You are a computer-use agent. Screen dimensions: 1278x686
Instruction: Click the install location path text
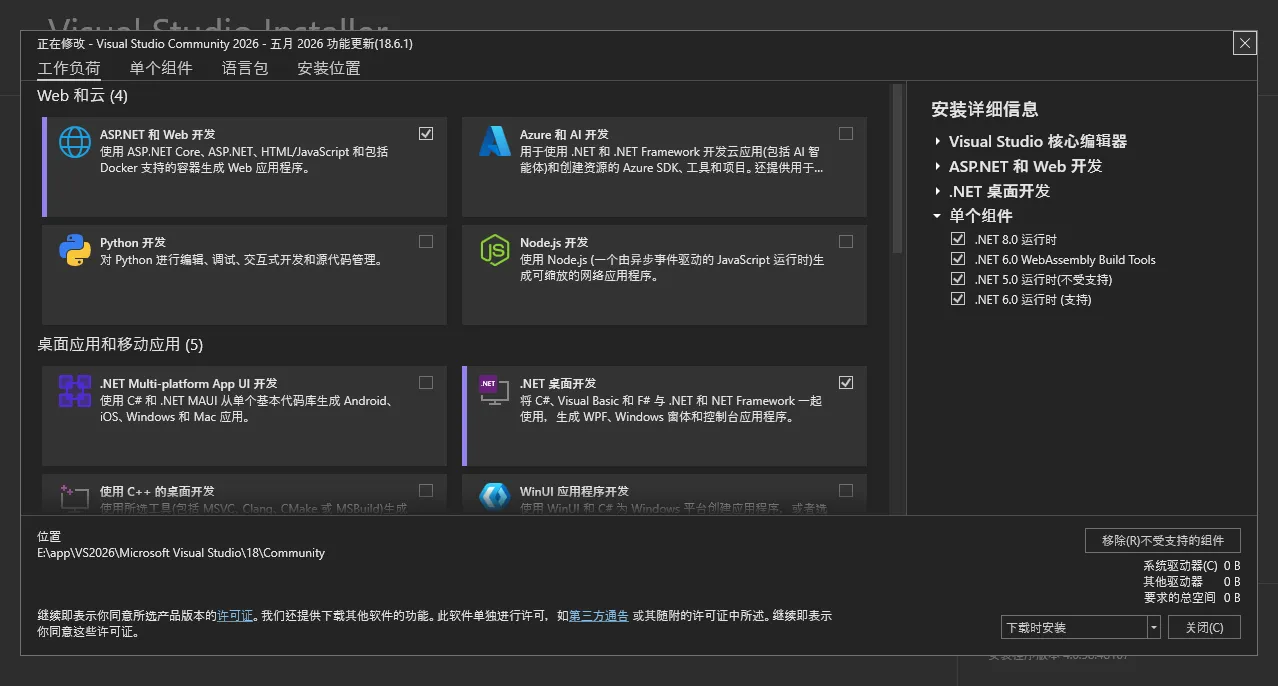(181, 553)
